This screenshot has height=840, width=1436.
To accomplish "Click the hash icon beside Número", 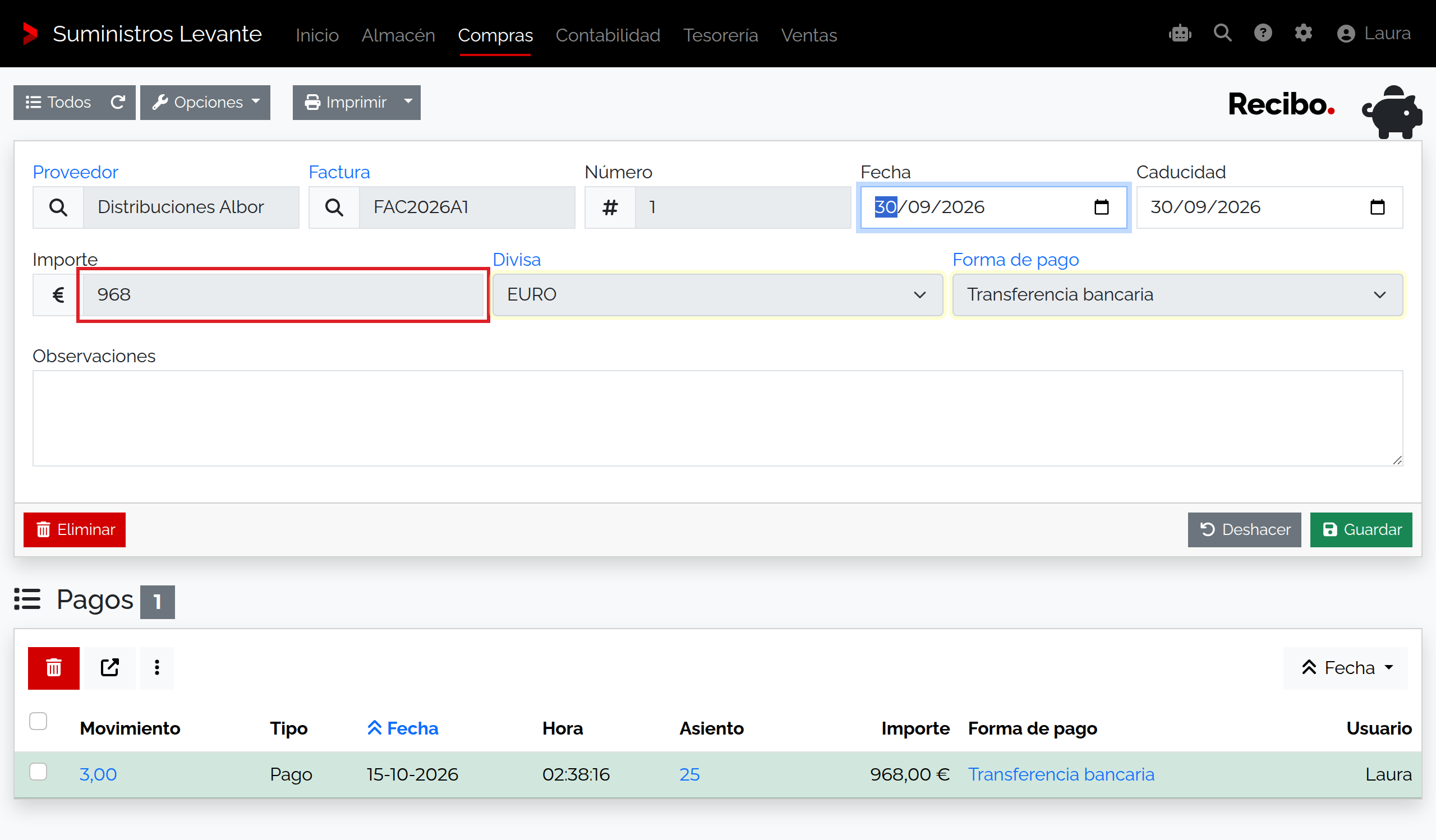I will [x=610, y=207].
